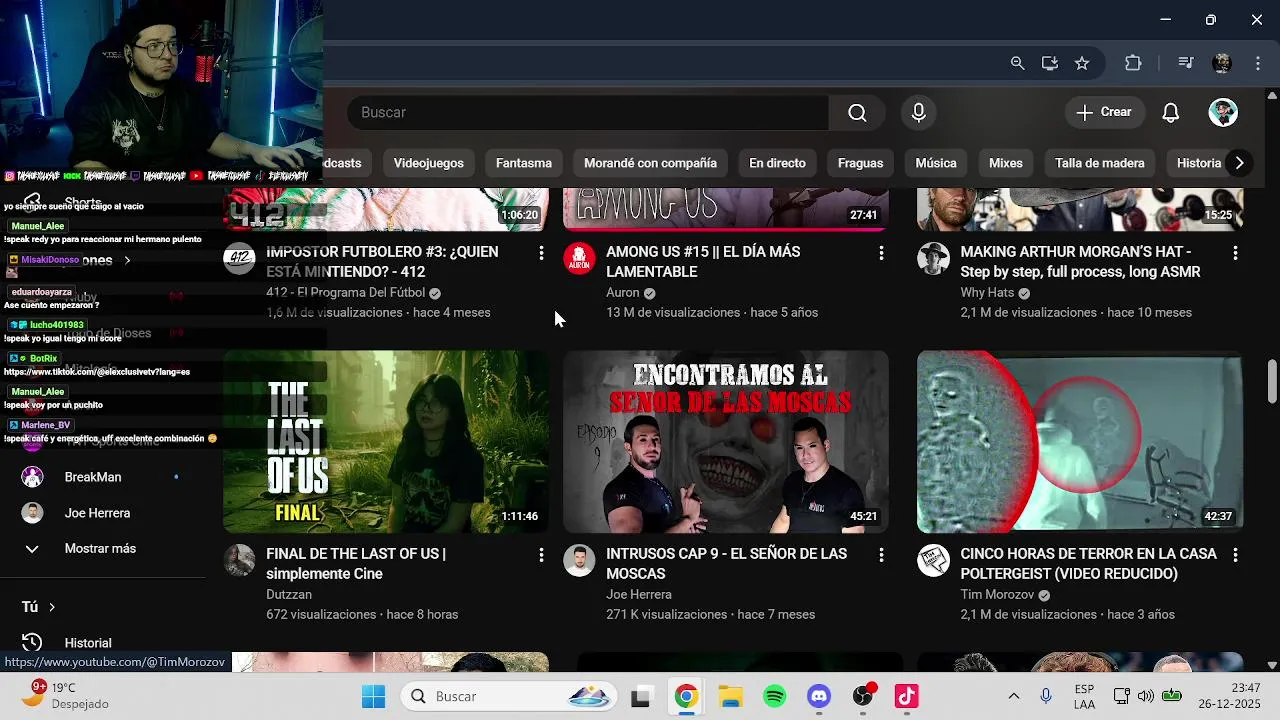Open options for FINAL DE THE LAST OF US video

click(x=541, y=555)
